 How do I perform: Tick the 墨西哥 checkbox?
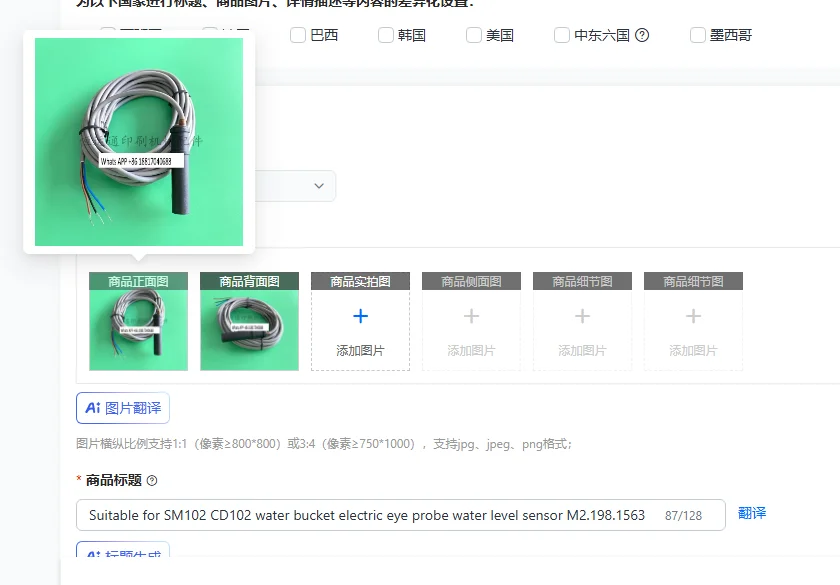(x=698, y=35)
